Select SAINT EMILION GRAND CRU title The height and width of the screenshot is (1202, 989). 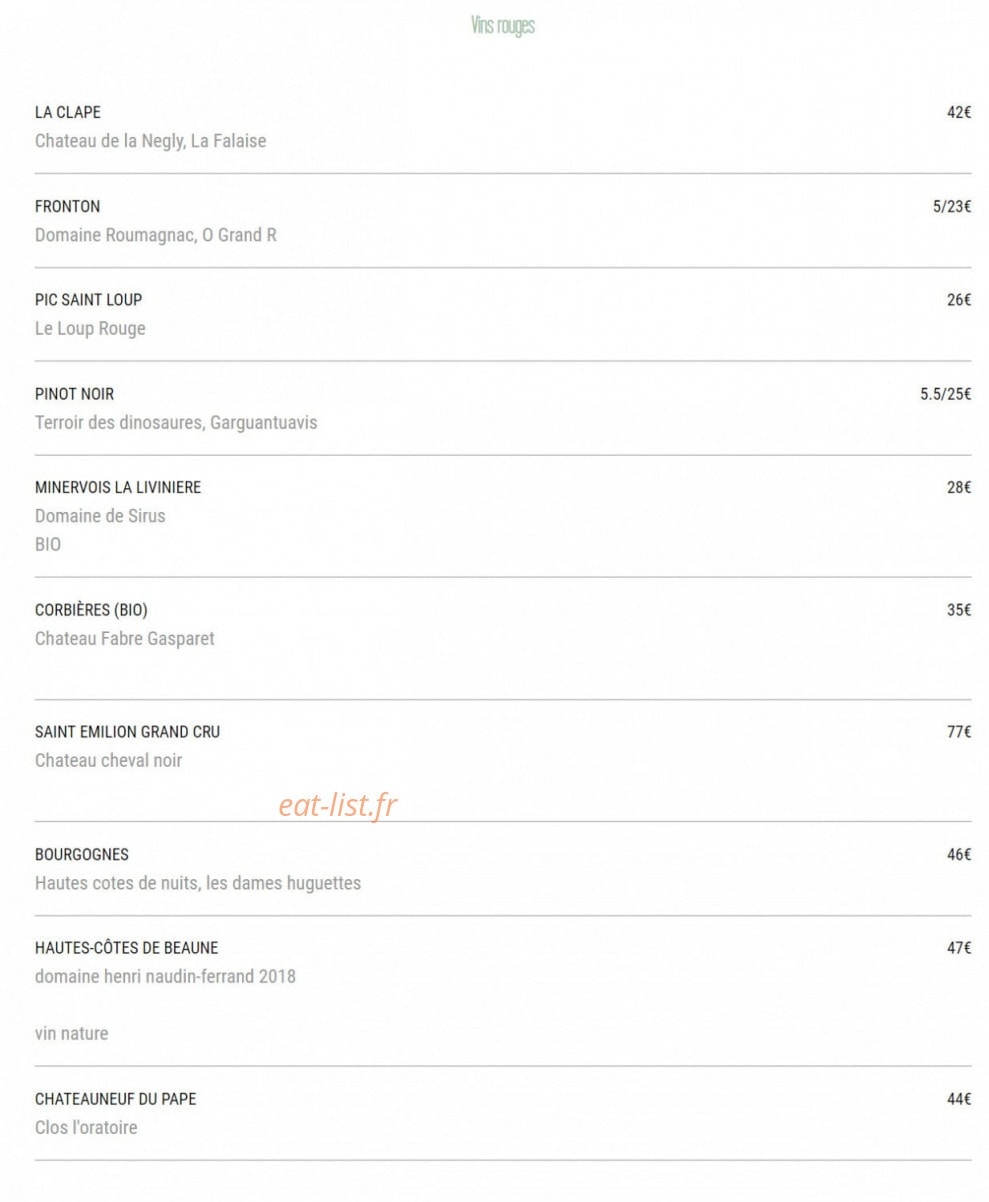pos(128,732)
